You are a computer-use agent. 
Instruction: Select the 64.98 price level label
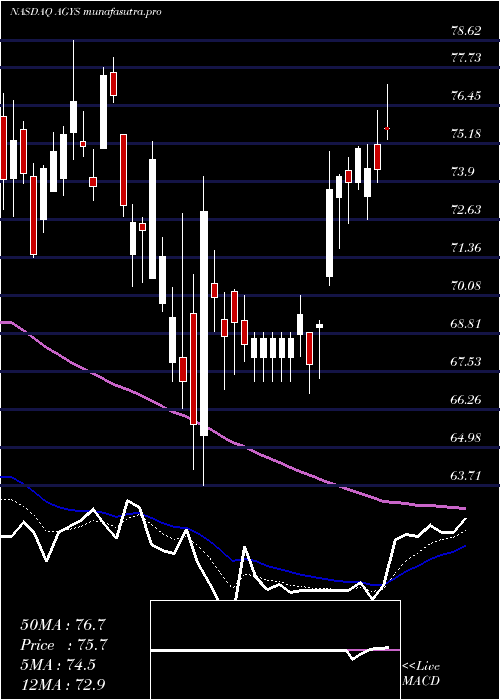tap(466, 438)
